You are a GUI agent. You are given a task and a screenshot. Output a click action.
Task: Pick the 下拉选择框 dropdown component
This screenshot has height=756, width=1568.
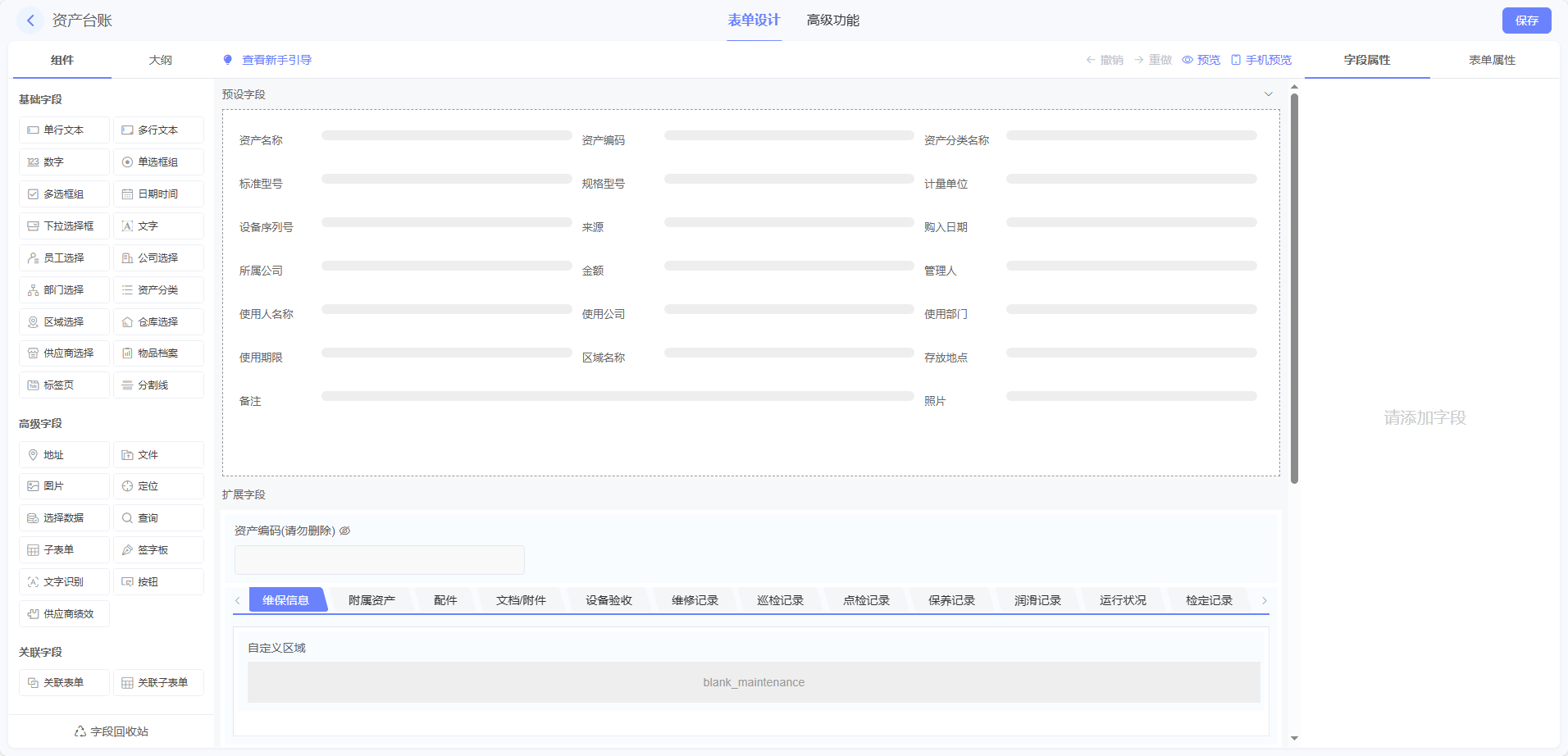click(x=64, y=226)
